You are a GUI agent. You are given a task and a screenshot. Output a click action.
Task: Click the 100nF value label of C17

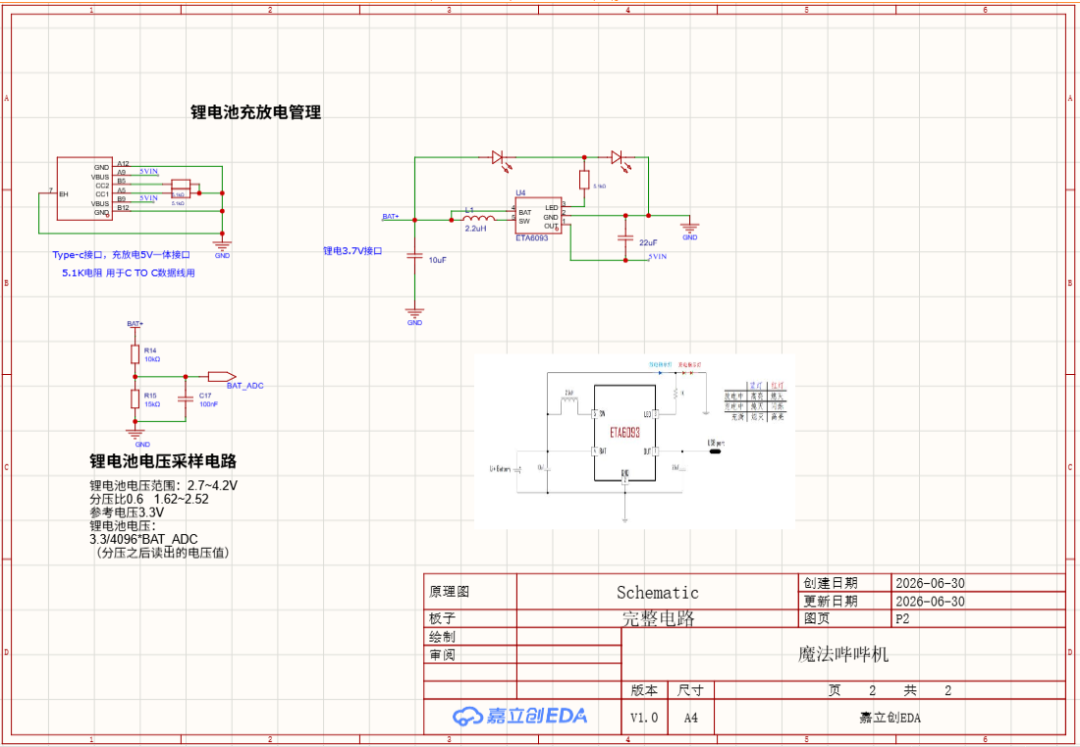click(206, 404)
